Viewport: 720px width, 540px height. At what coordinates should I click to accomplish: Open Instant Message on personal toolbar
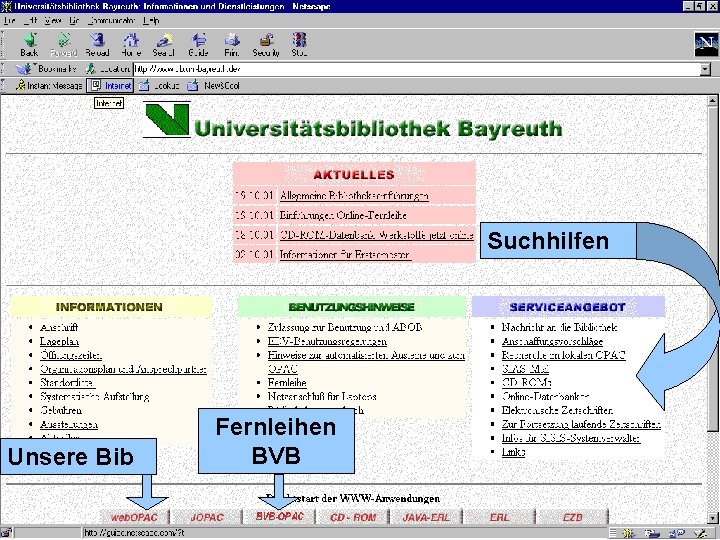(49, 85)
